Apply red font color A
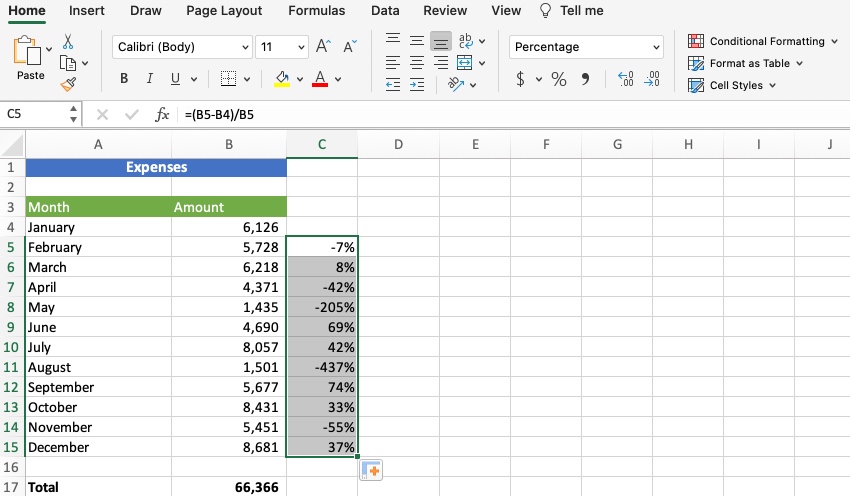Viewport: 850px width, 496px height. click(320, 79)
